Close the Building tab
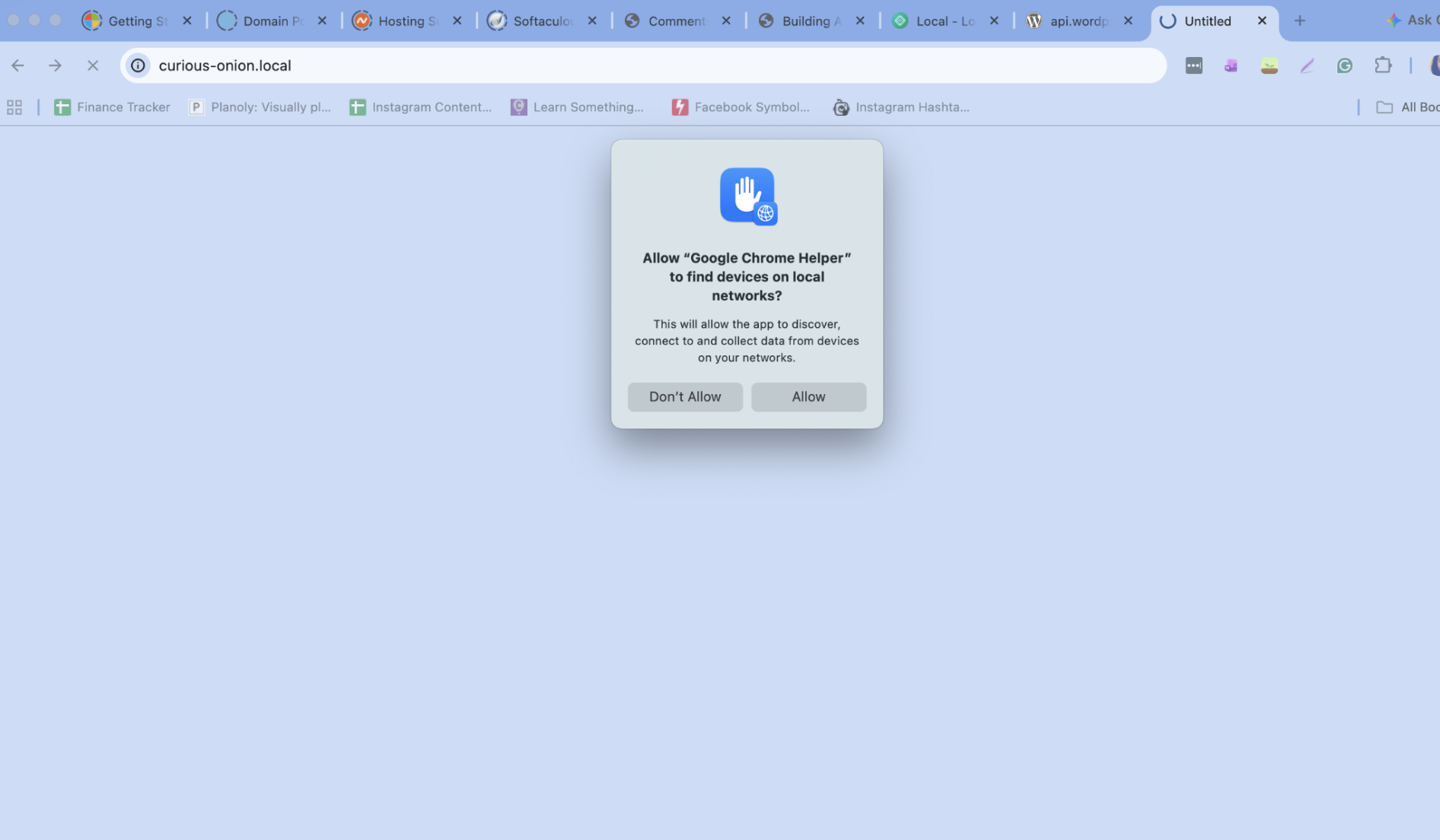This screenshot has width=1440, height=840. [860, 21]
